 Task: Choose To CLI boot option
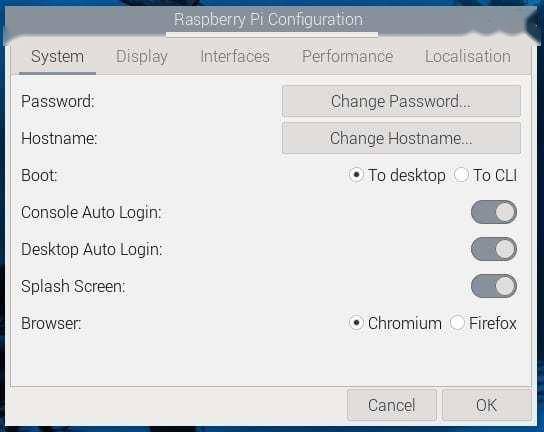coord(485,175)
